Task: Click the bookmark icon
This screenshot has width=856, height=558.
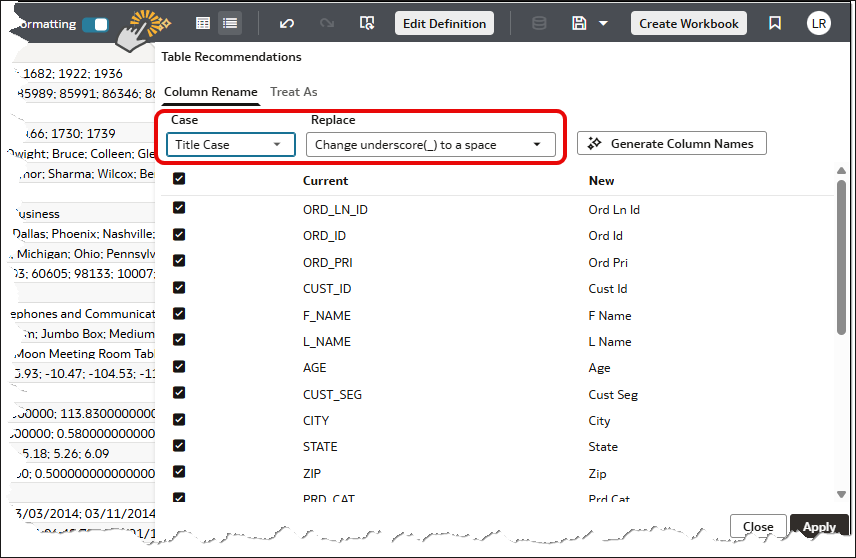Action: pyautogui.click(x=775, y=23)
